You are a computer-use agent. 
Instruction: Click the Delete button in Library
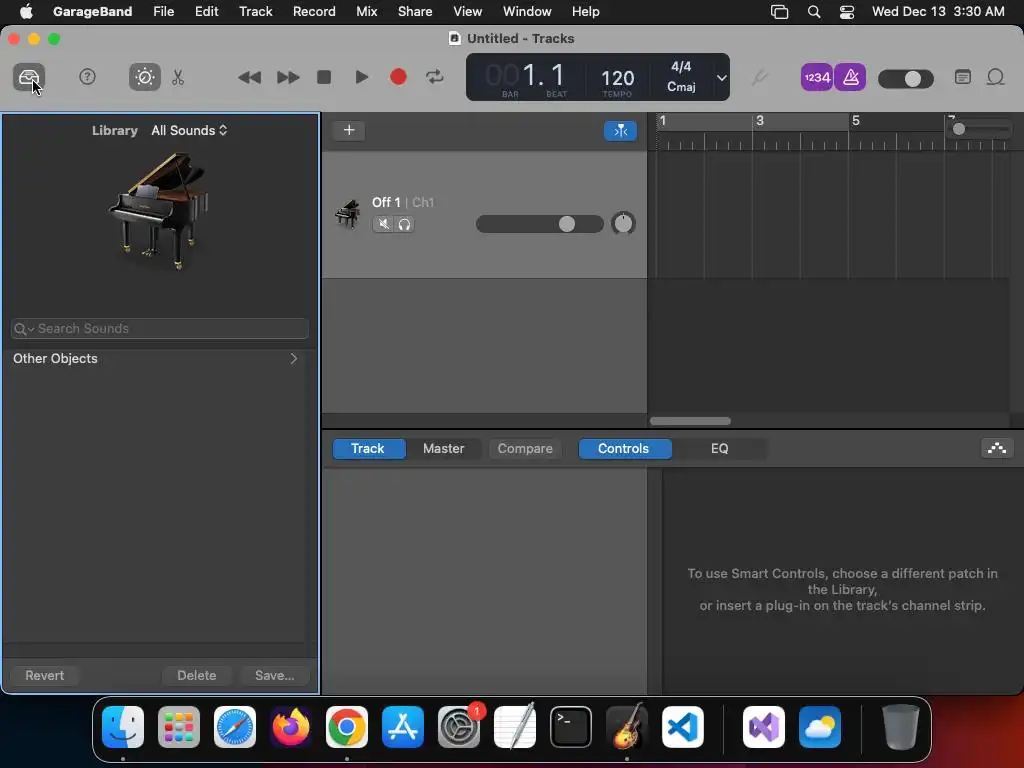click(197, 675)
